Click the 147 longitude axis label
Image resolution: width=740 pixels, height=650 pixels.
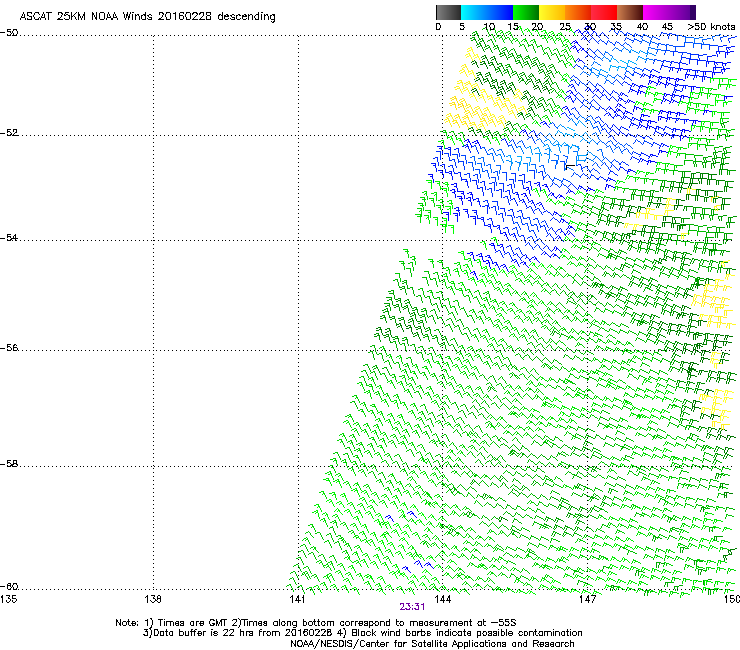(588, 599)
